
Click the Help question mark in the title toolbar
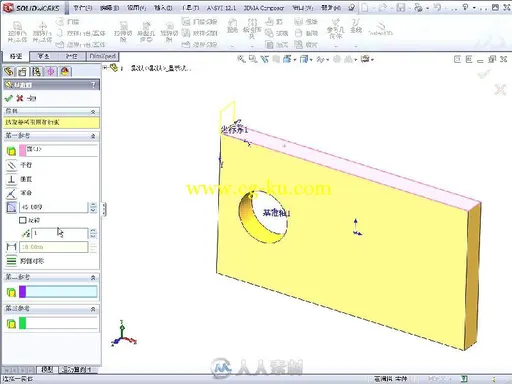[466, 7]
